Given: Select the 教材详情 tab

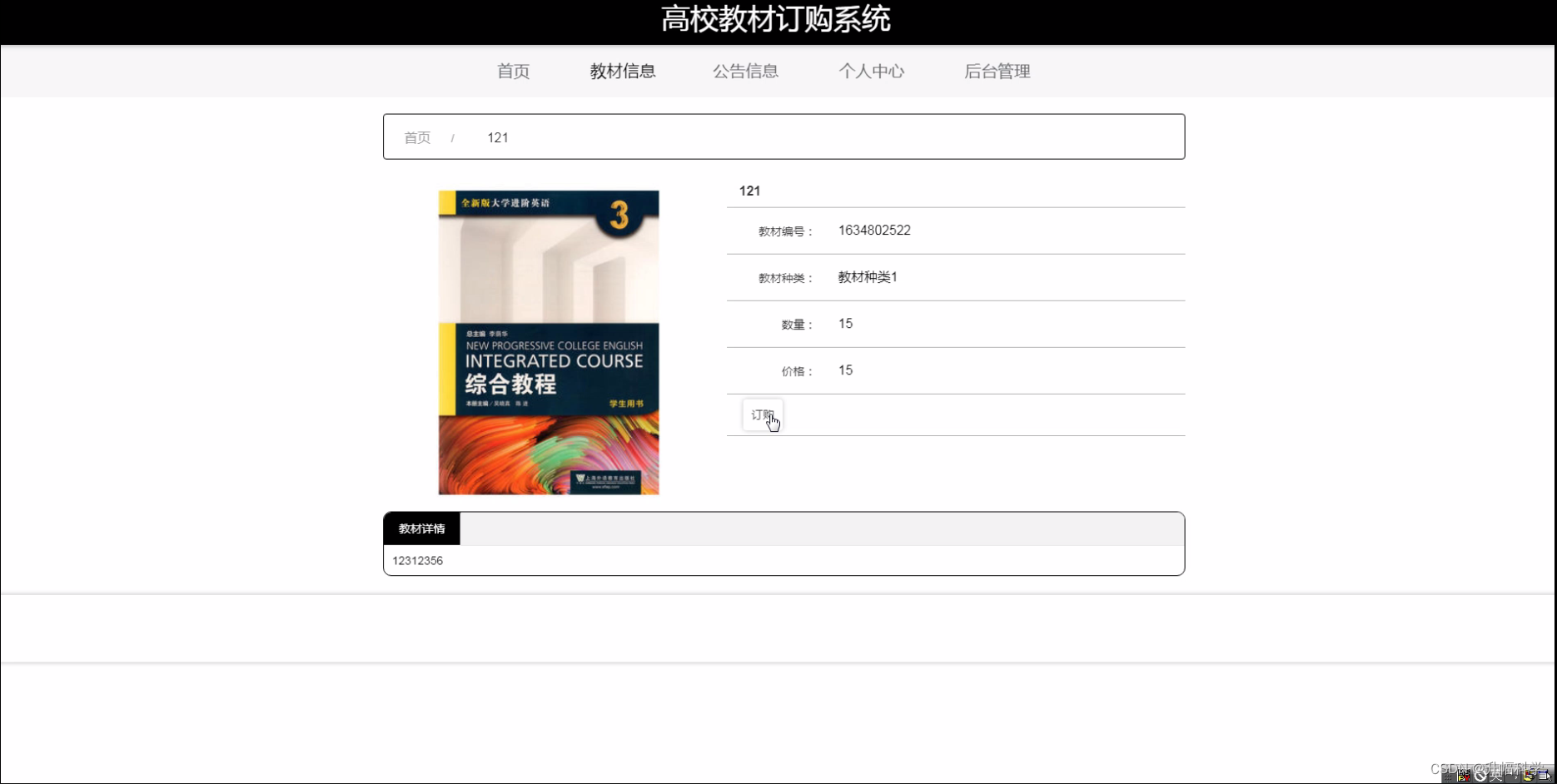Looking at the screenshot, I should (420, 528).
